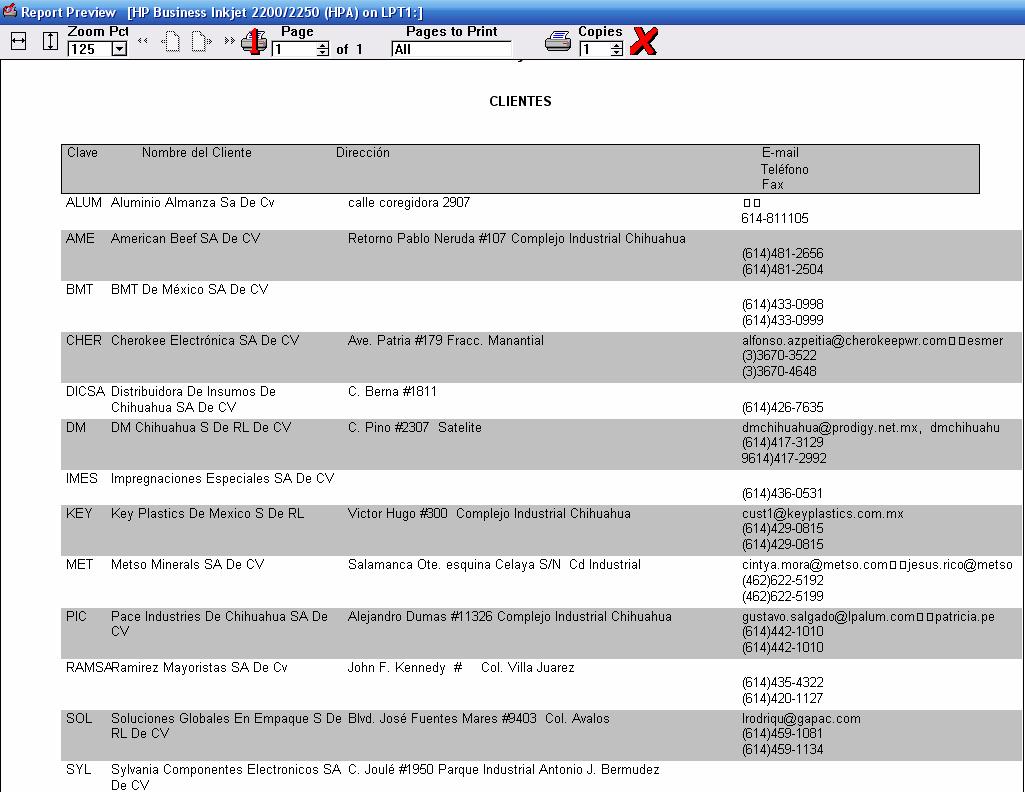
Task: Click email lrodriqu@gapac.com
Action: pyautogui.click(x=801, y=719)
